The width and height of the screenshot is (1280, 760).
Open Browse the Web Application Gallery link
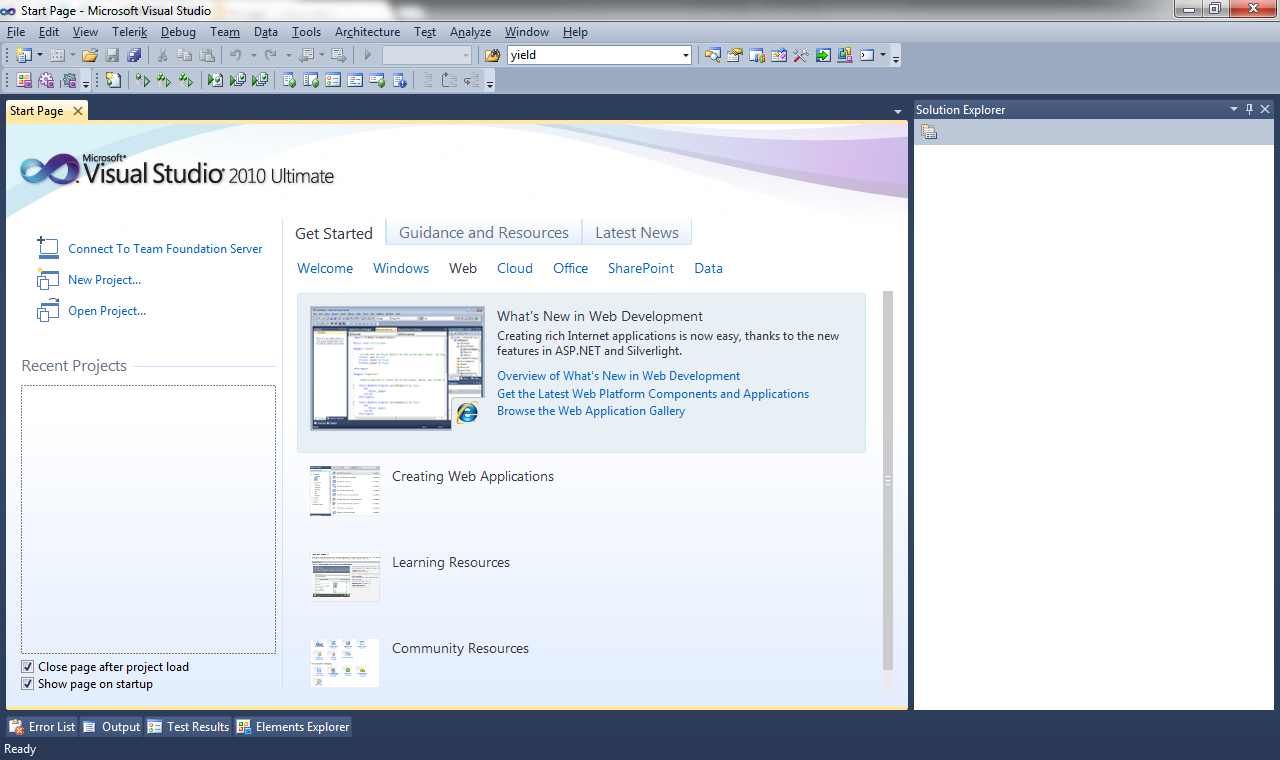pos(591,410)
